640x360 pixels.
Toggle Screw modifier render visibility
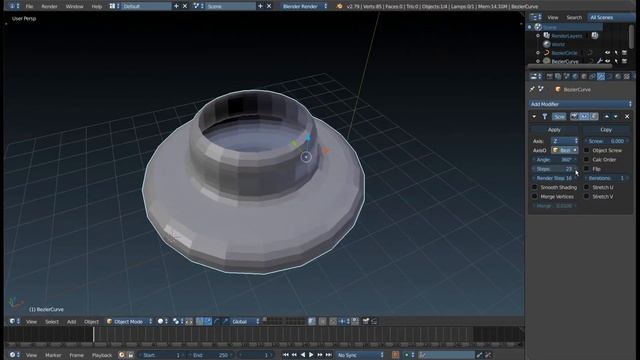click(x=574, y=117)
